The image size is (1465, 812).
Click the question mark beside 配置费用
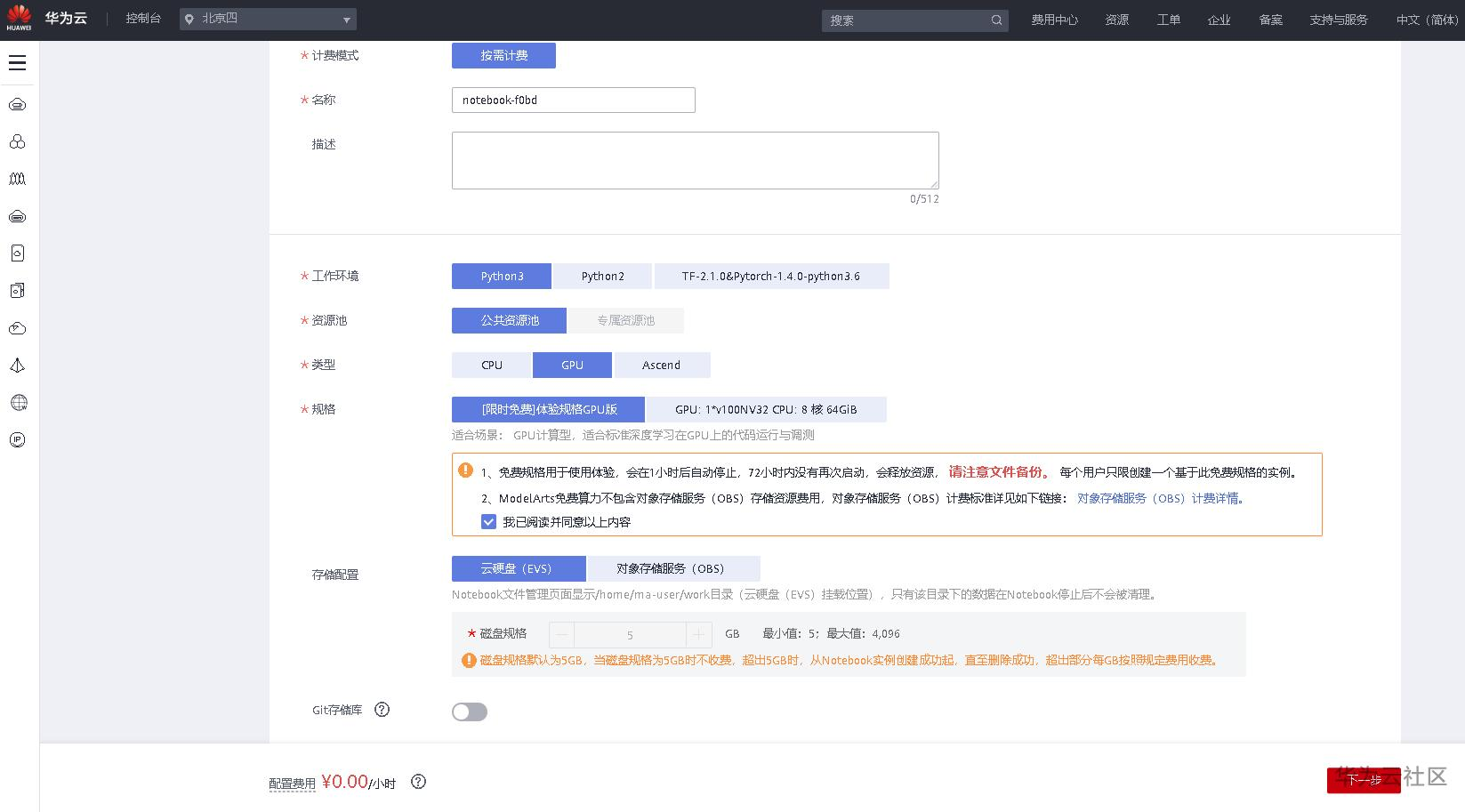(x=418, y=781)
